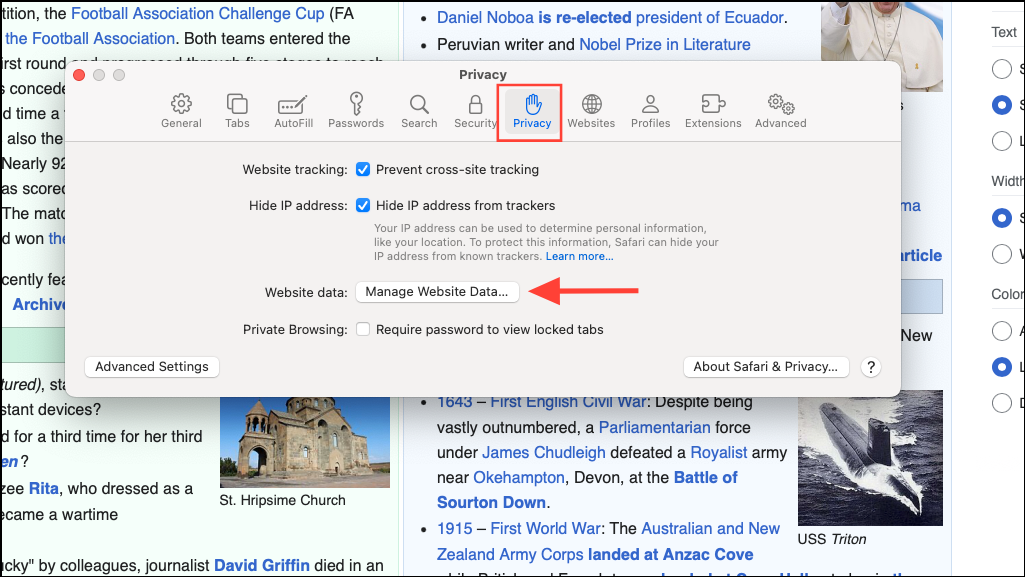Select first radio button under Text
Screen dimensions: 1025x577
click(x=1001, y=69)
